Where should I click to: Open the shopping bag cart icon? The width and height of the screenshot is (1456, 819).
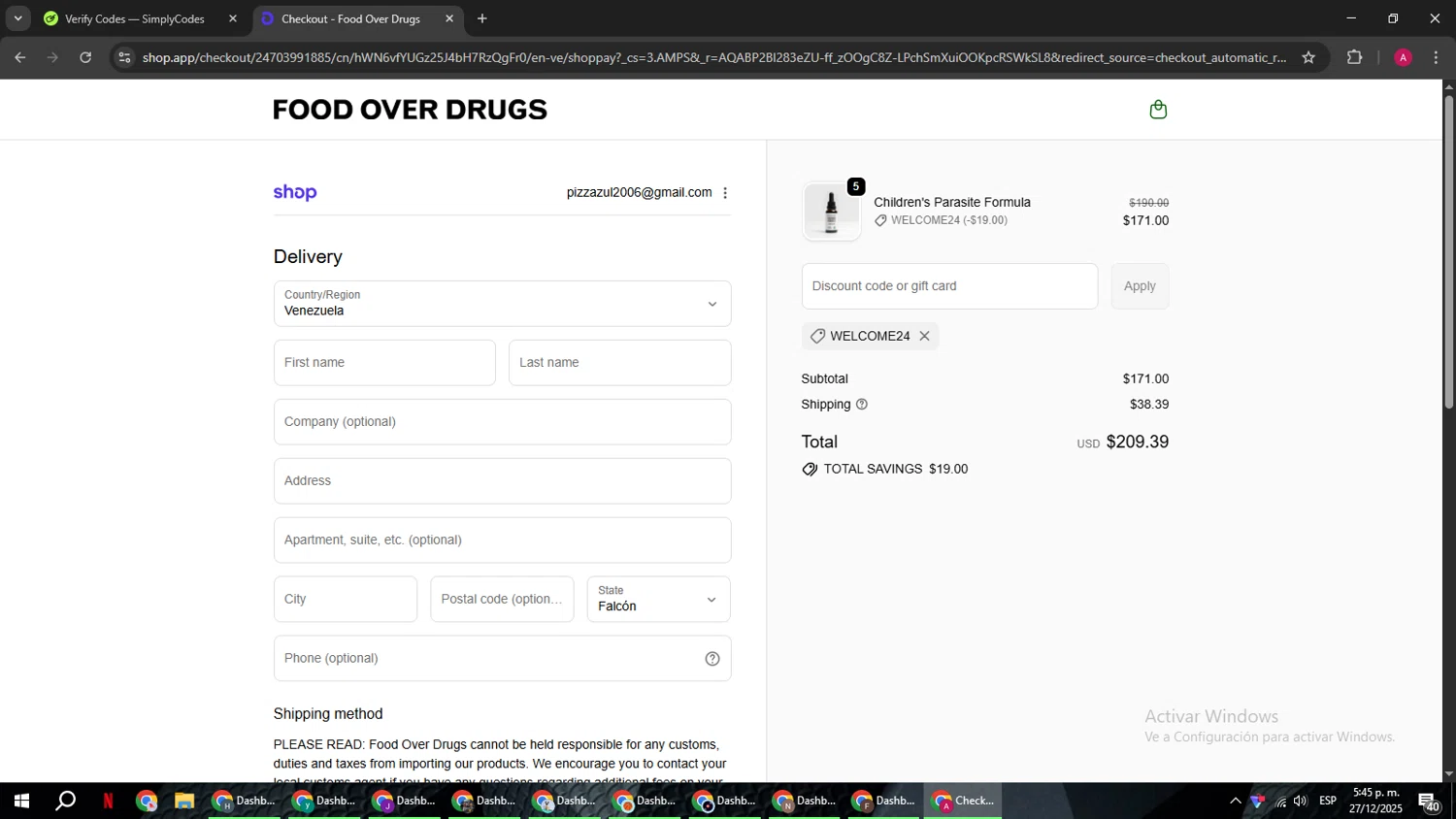tap(1158, 110)
